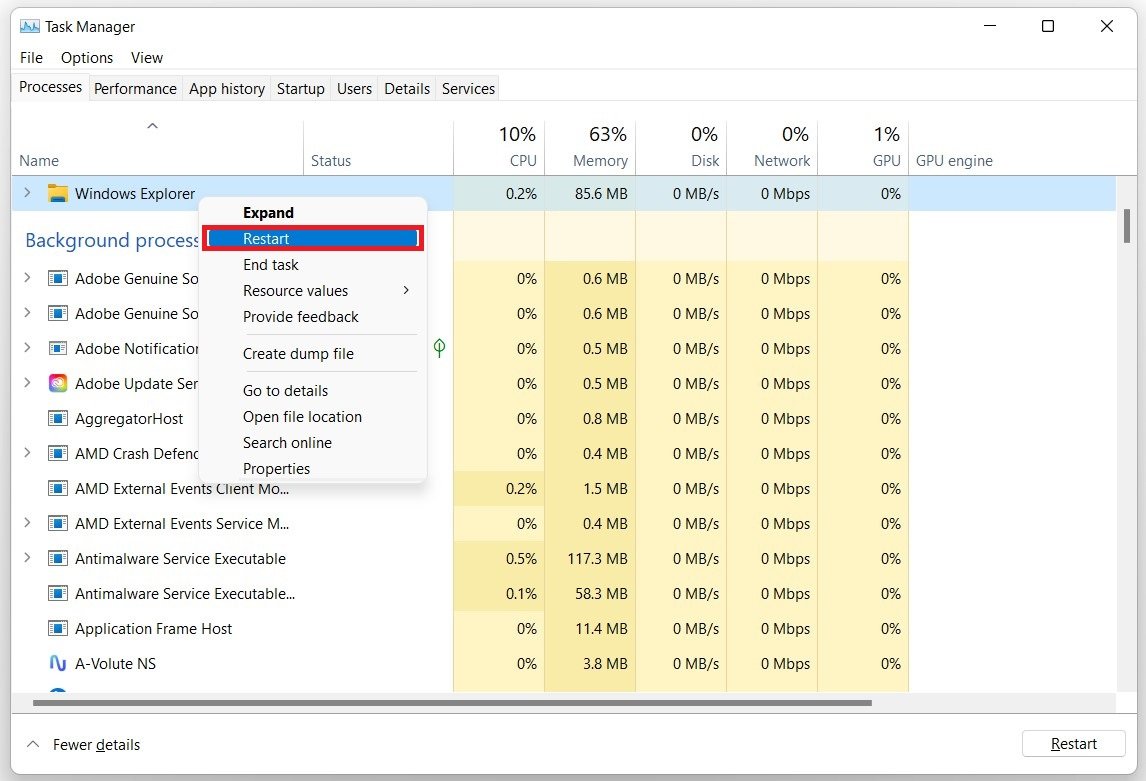Click the AggregatorHost process icon
Image resolution: width=1146 pixels, height=781 pixels.
pyautogui.click(x=58, y=419)
